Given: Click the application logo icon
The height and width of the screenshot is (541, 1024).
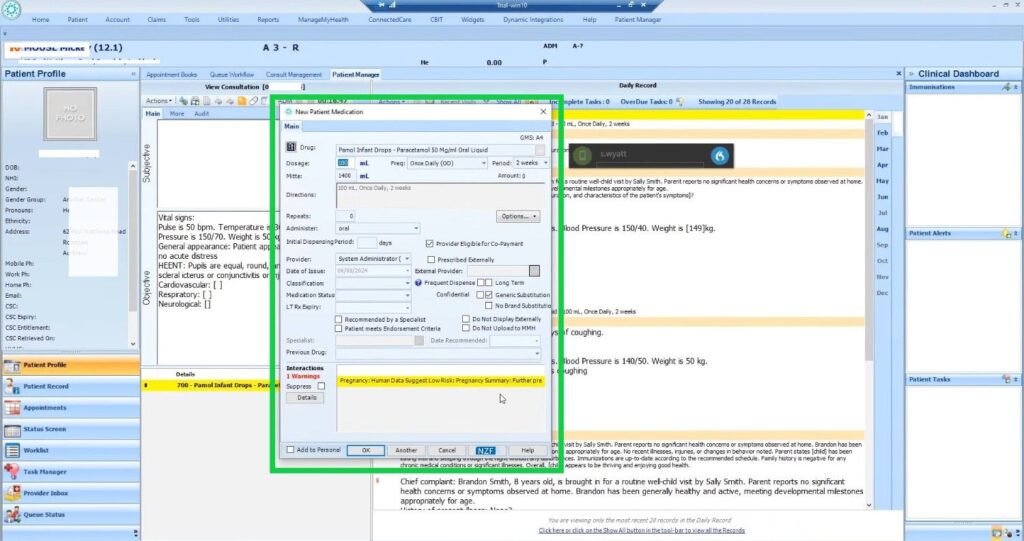Looking at the screenshot, I should [x=11, y=9].
